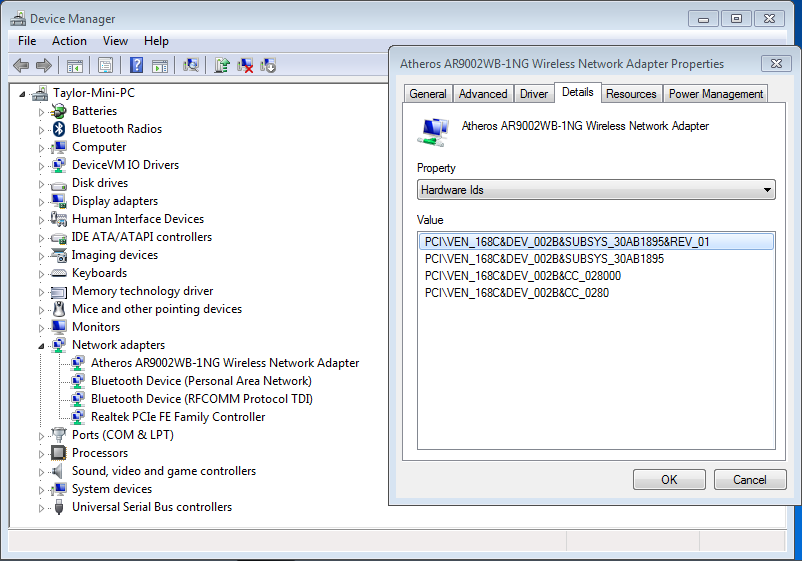
Task: Click the Disable device toolbar icon
Action: pyautogui.click(x=268, y=65)
